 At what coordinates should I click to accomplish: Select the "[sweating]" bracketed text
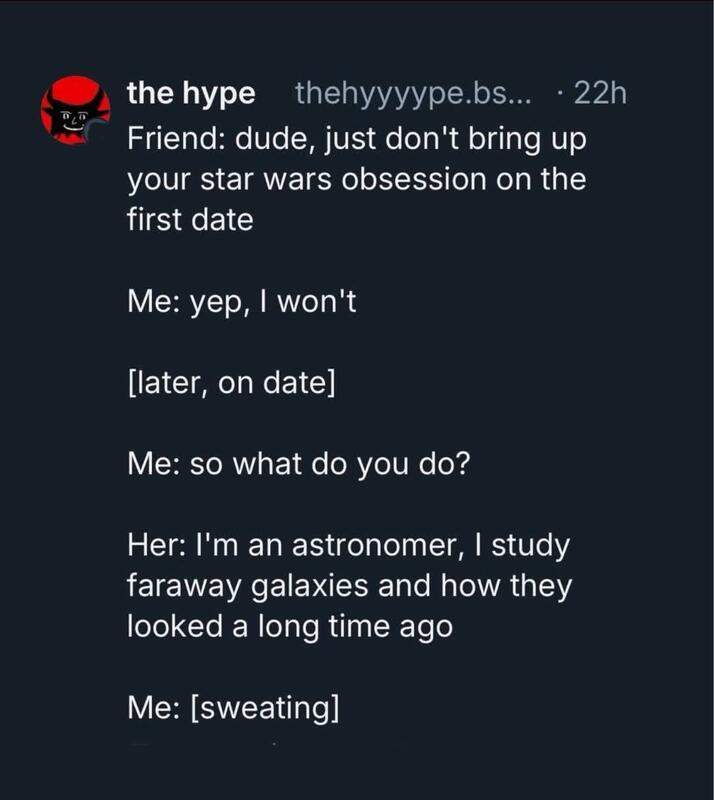click(264, 709)
